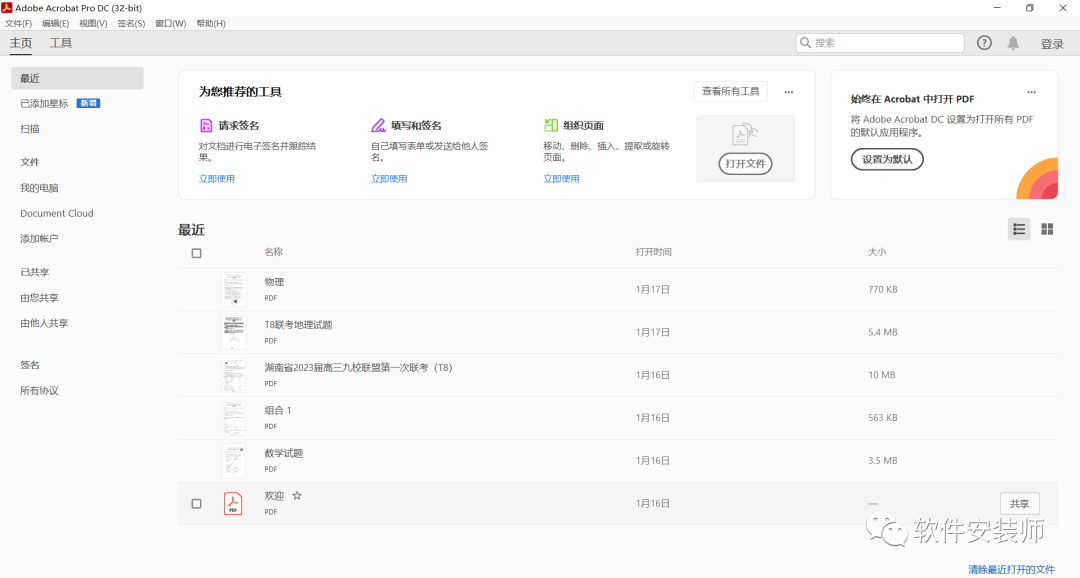Click the 请求签名 tool icon

206,125
